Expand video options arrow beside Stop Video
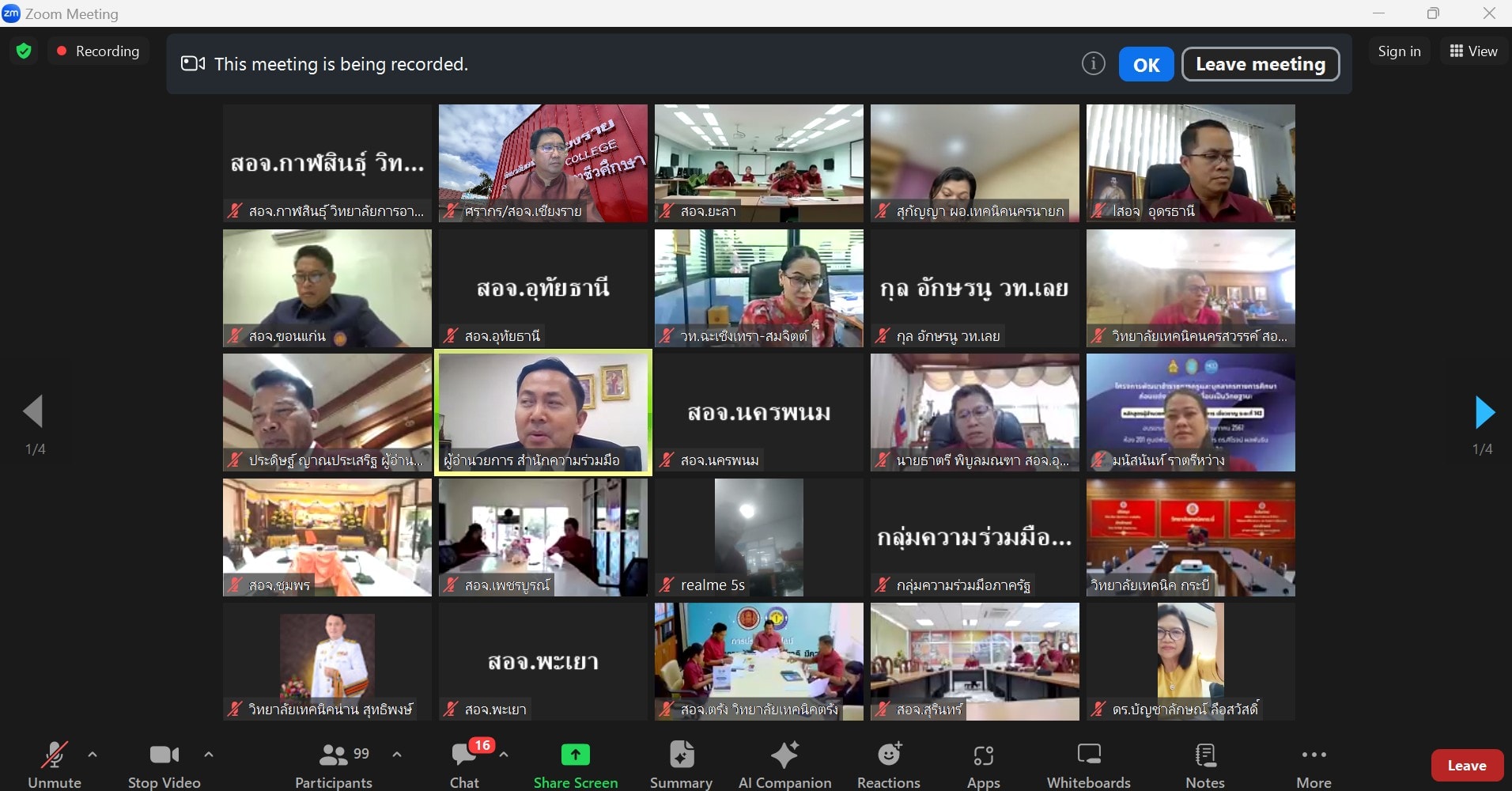 (x=209, y=755)
